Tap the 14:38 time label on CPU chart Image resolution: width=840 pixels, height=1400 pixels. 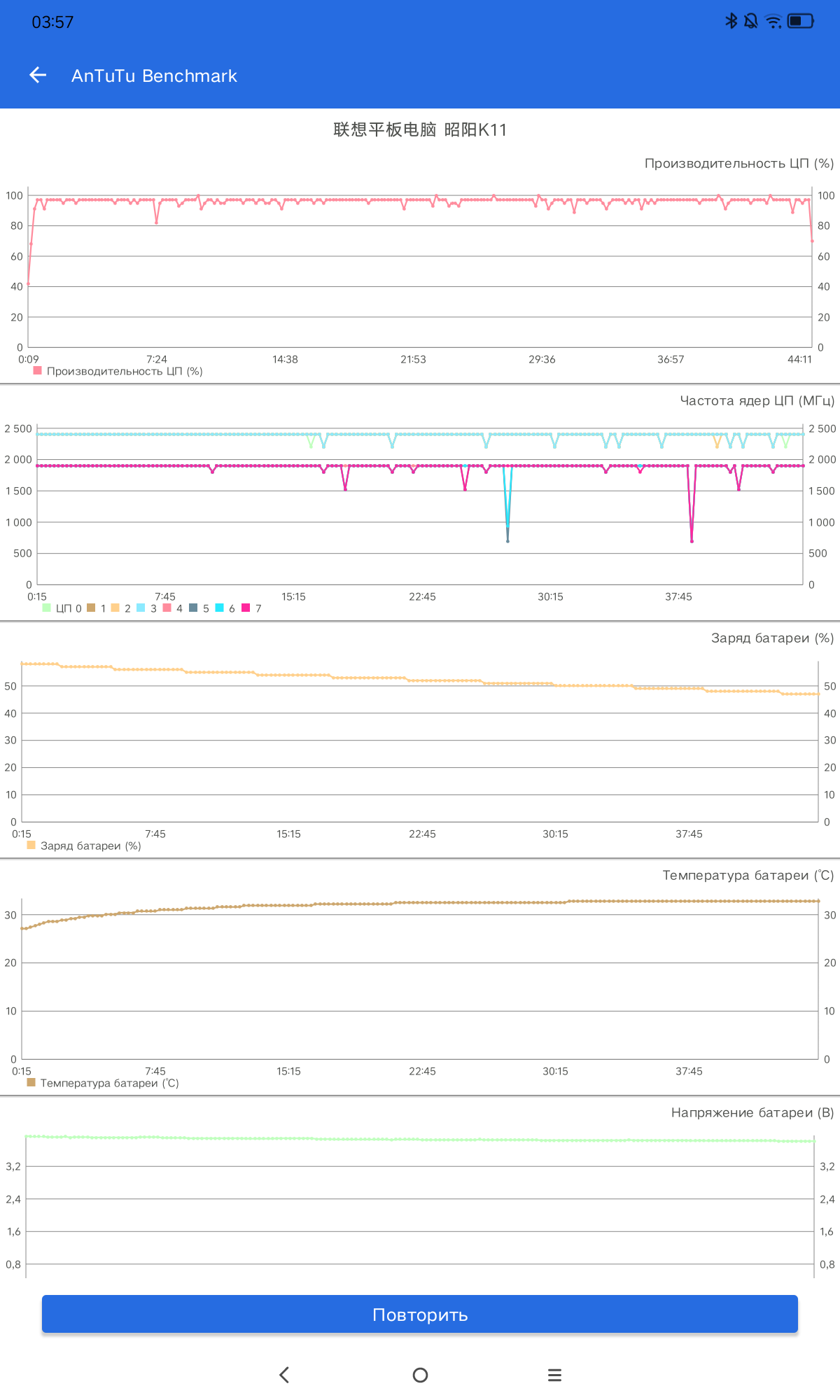[285, 359]
